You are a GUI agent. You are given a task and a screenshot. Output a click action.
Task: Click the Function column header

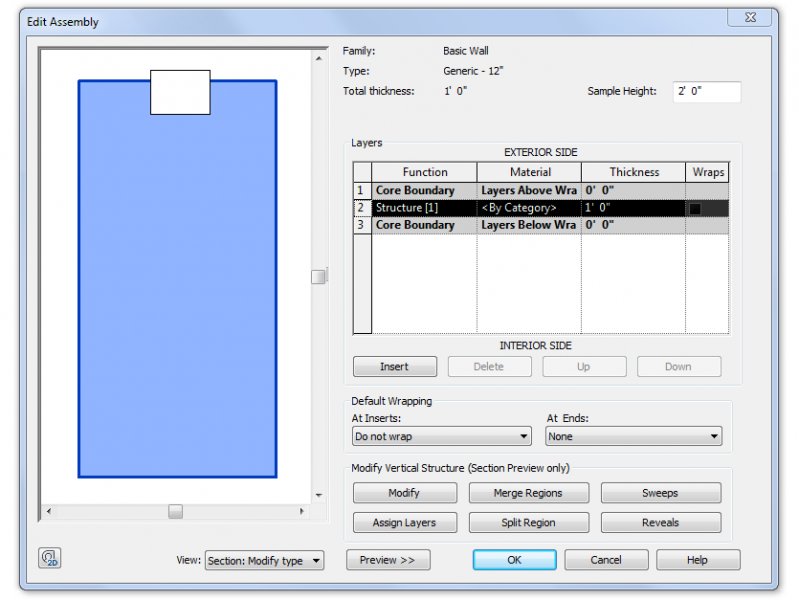[x=424, y=172]
